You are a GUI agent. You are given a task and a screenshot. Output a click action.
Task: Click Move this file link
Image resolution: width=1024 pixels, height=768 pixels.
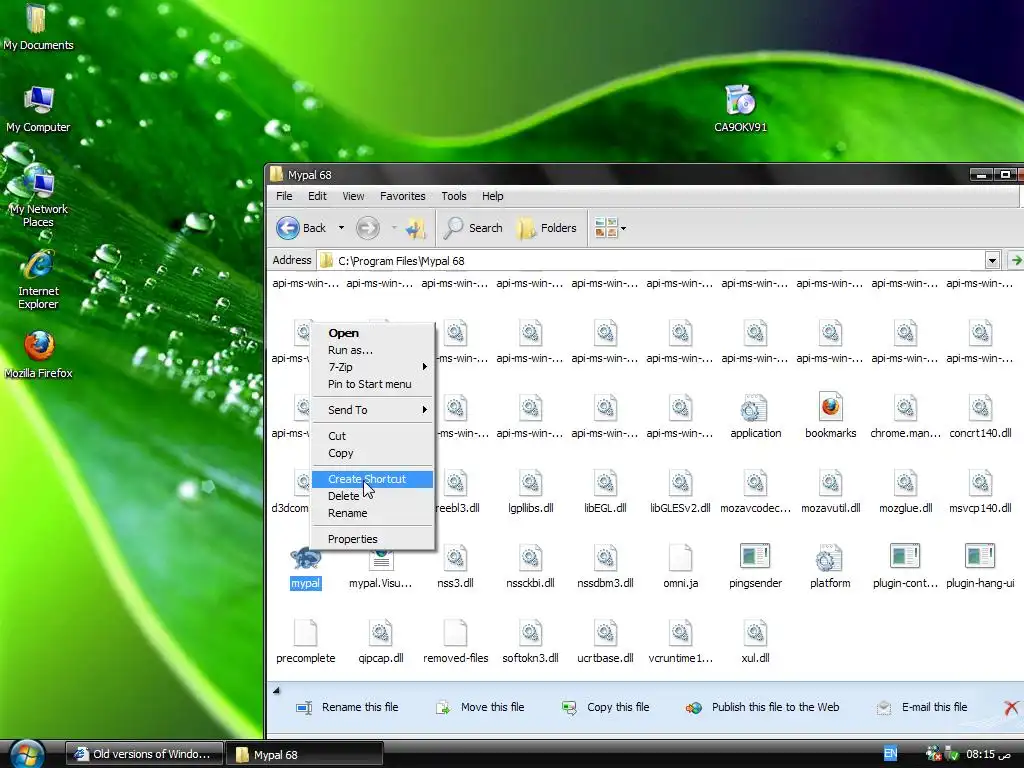(x=480, y=707)
